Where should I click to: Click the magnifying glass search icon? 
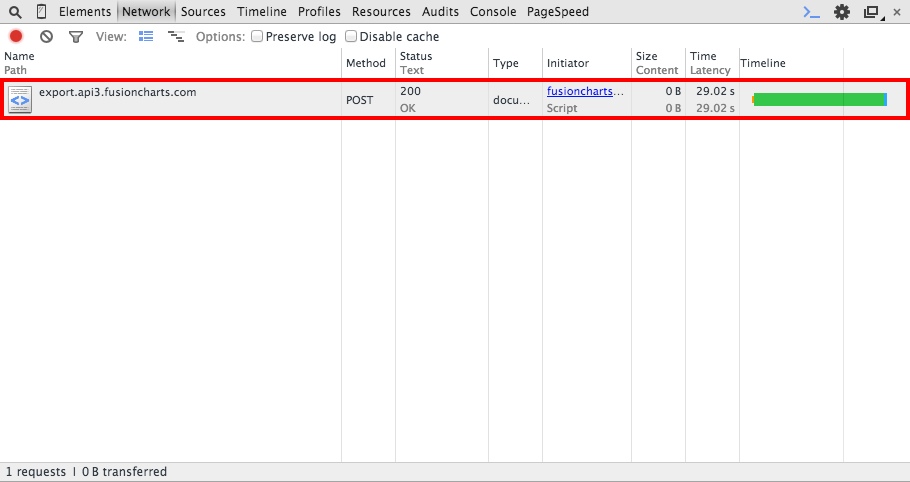coord(15,12)
